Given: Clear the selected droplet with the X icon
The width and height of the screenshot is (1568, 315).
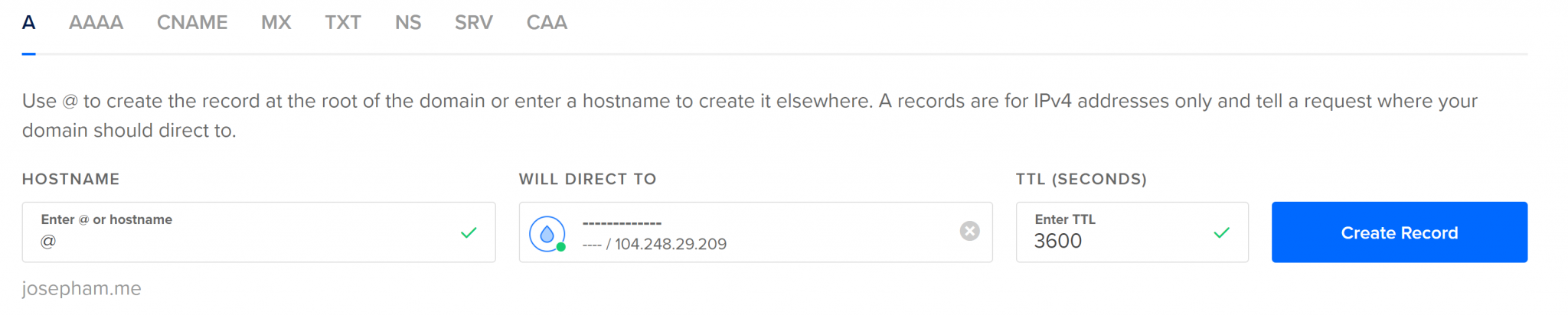Looking at the screenshot, I should coord(969,231).
